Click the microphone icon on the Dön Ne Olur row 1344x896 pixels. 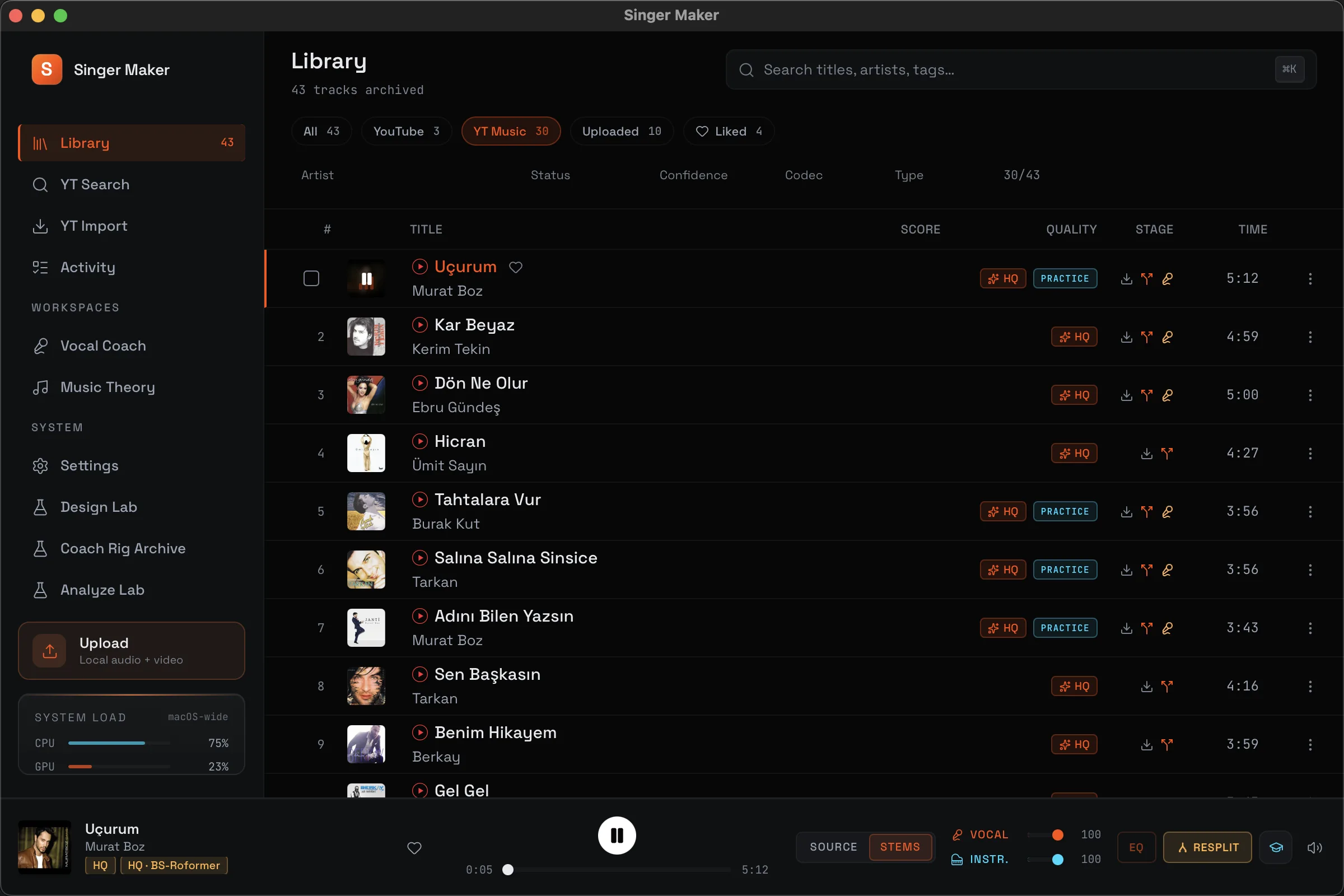pyautogui.click(x=1167, y=395)
